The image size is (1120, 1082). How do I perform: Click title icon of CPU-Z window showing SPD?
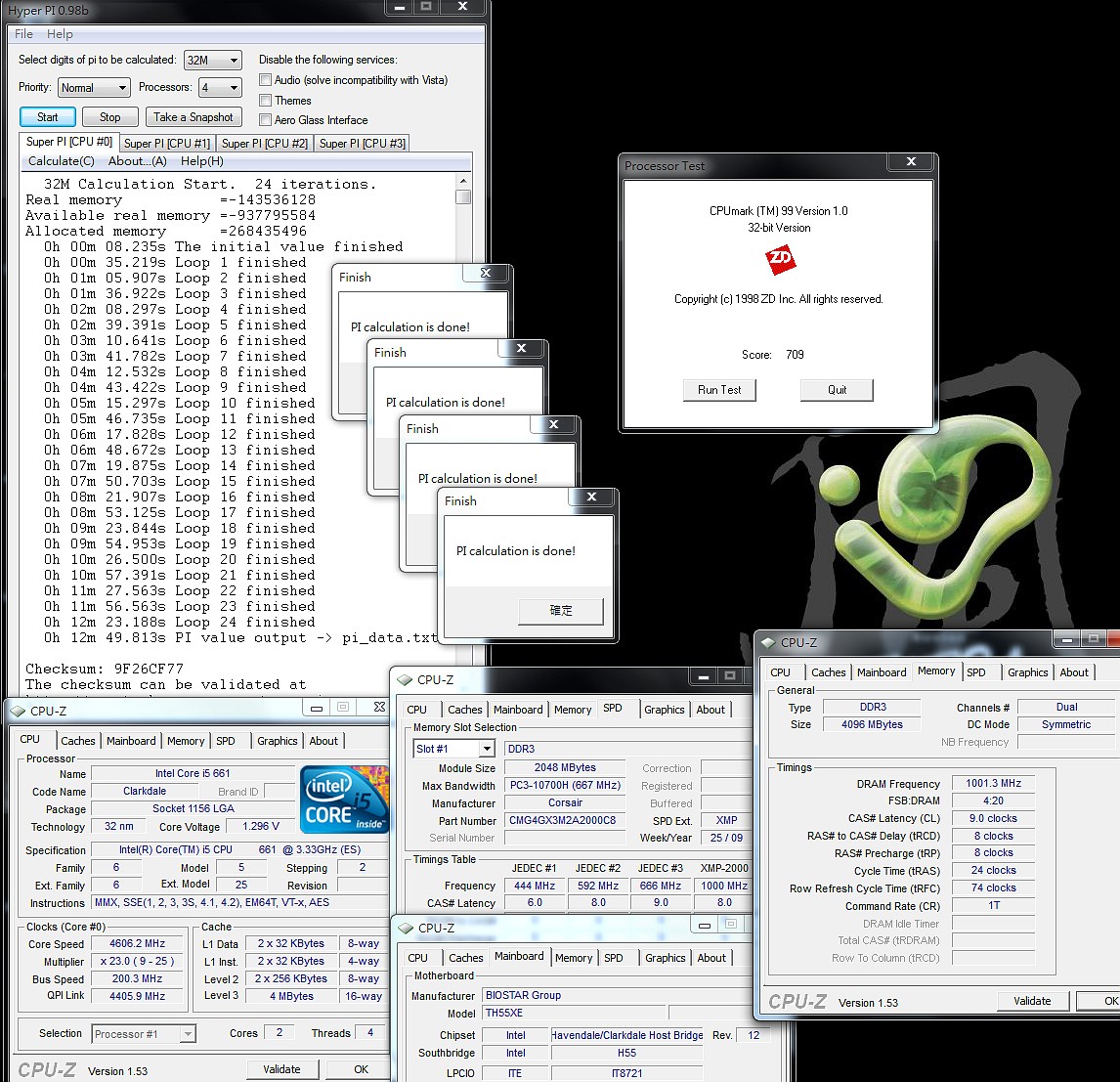[405, 680]
